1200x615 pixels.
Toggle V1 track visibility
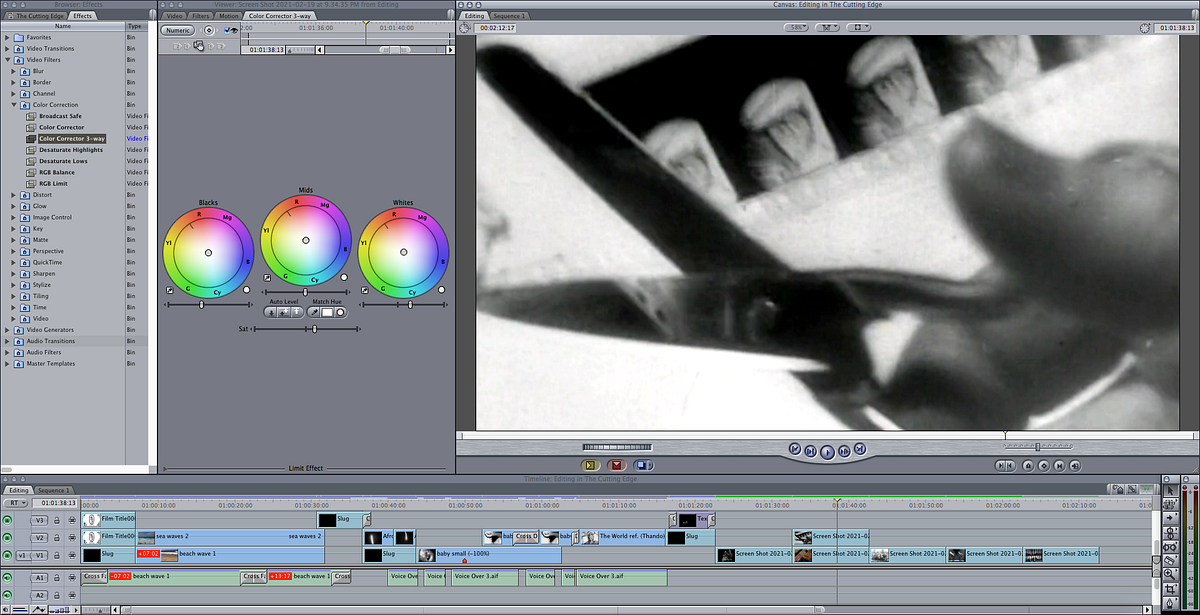point(7,555)
